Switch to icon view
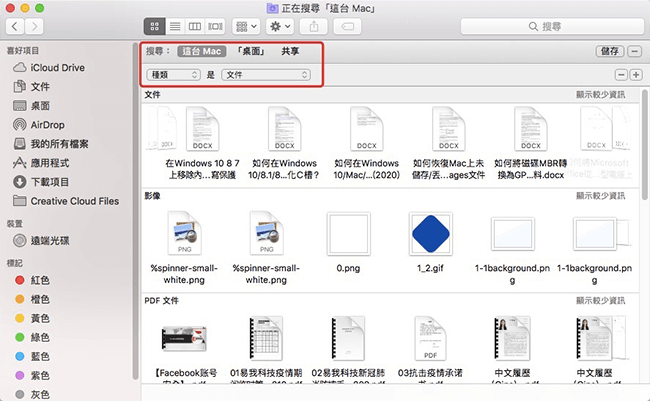This screenshot has width=650, height=401. point(155,27)
